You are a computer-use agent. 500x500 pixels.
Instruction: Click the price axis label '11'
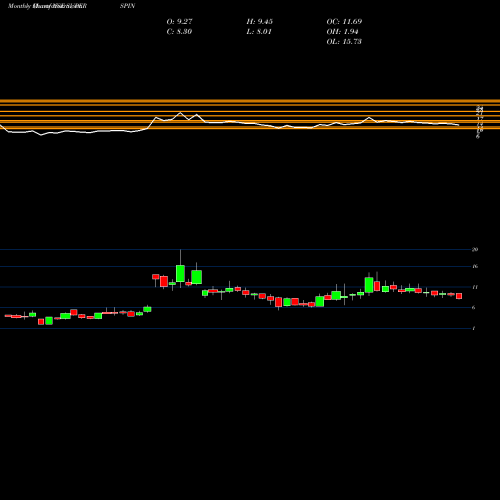coord(475,287)
